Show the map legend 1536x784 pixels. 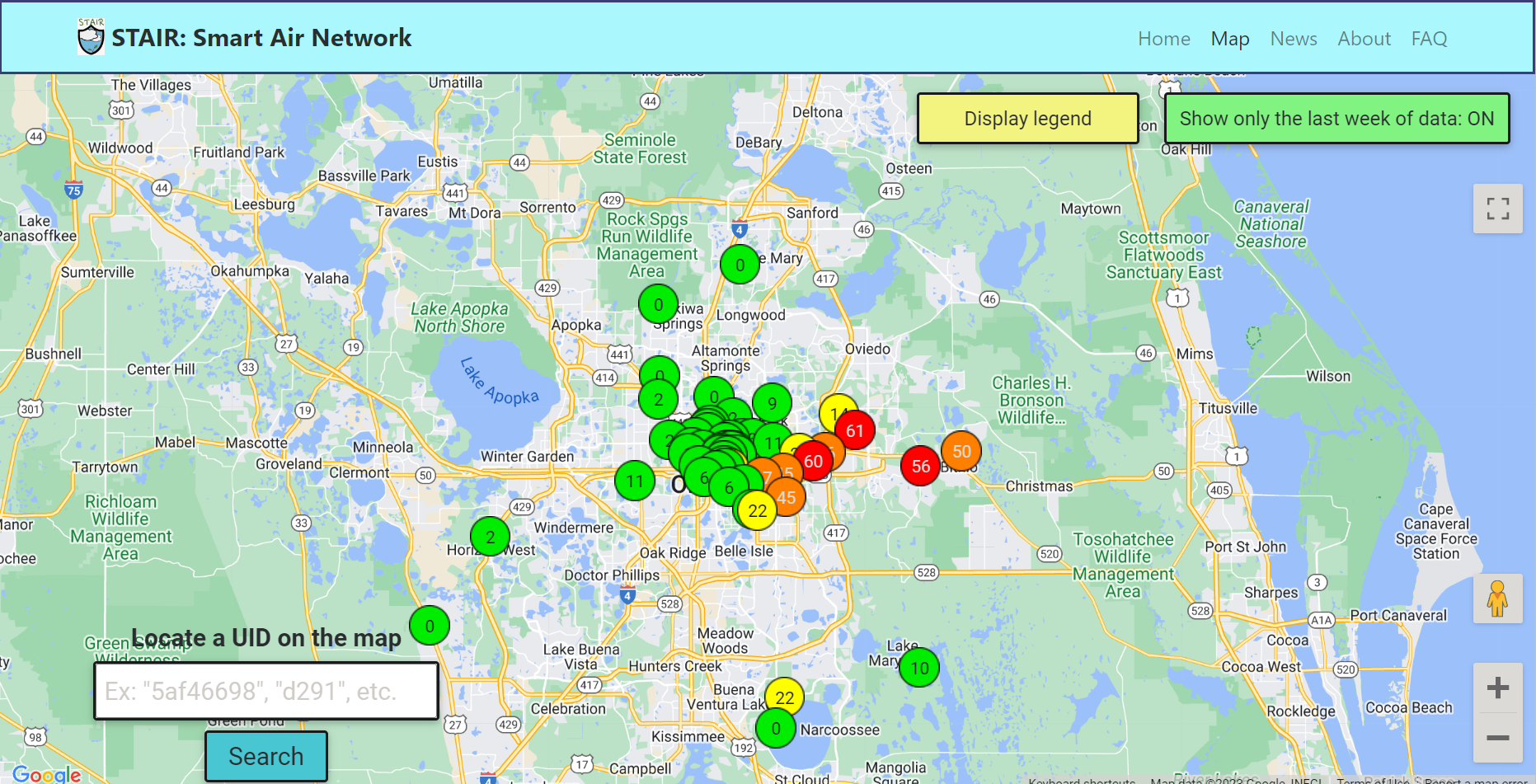(x=1027, y=119)
